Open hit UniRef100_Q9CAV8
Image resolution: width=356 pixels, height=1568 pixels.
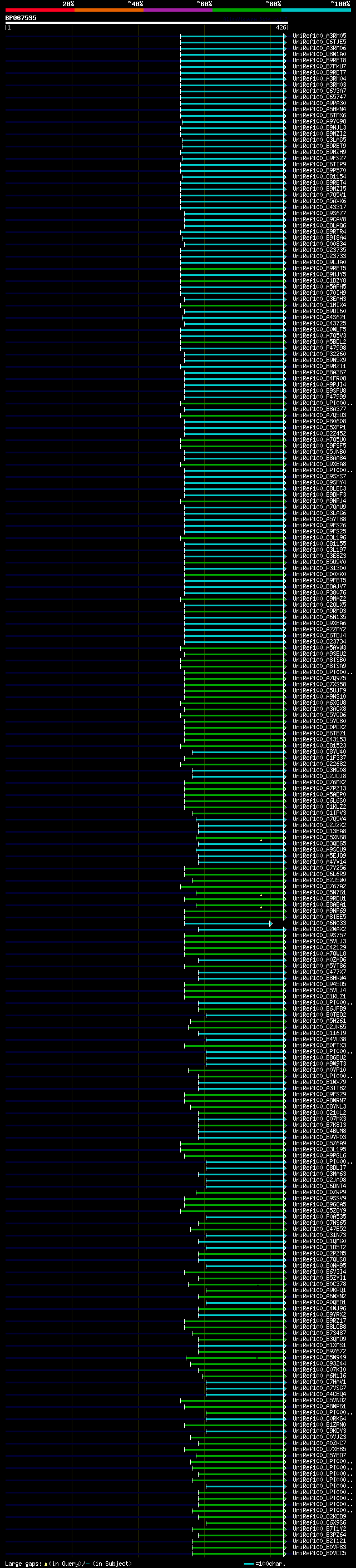click(x=319, y=220)
